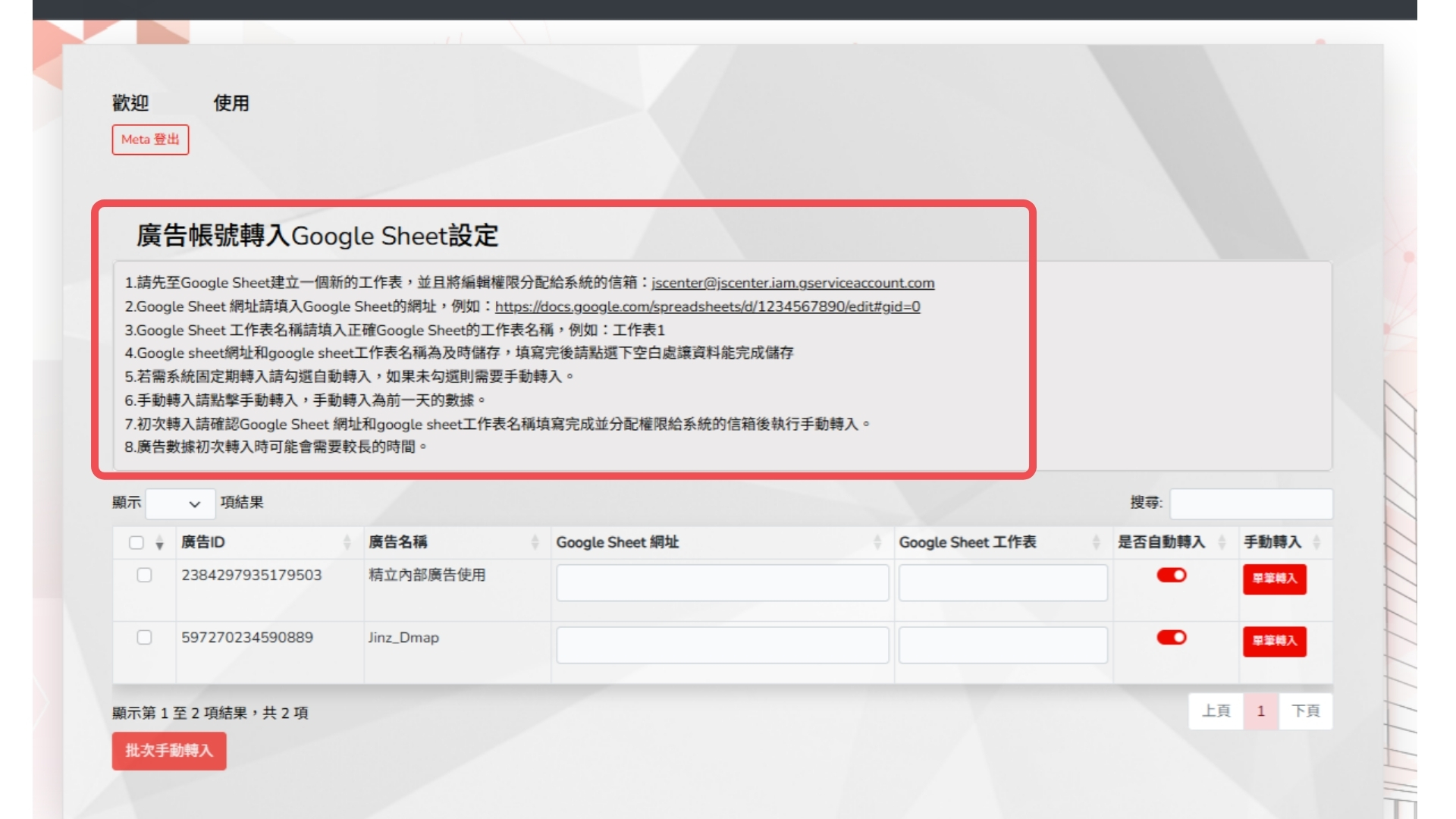
Task: Click Google Sheet 網址 field for Jinz_Dmap
Action: click(722, 645)
